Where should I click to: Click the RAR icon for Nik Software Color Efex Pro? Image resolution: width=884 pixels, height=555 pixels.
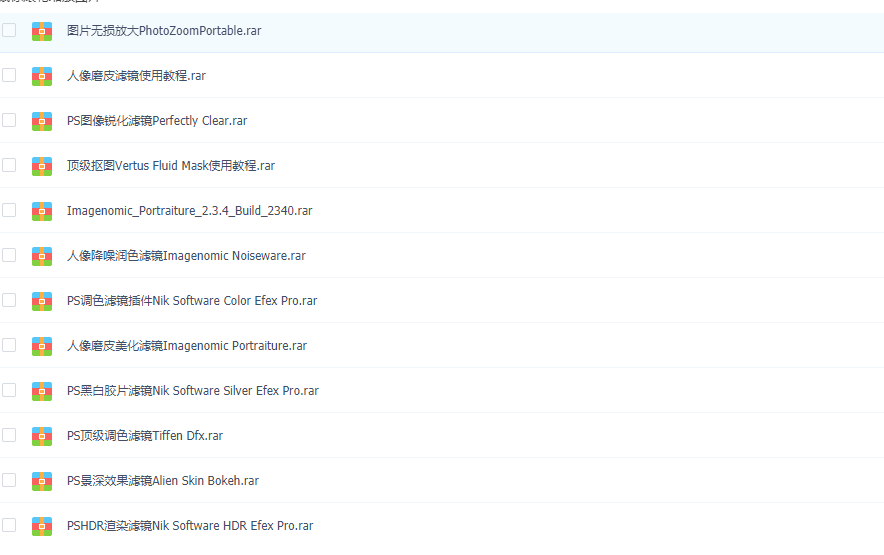click(42, 301)
